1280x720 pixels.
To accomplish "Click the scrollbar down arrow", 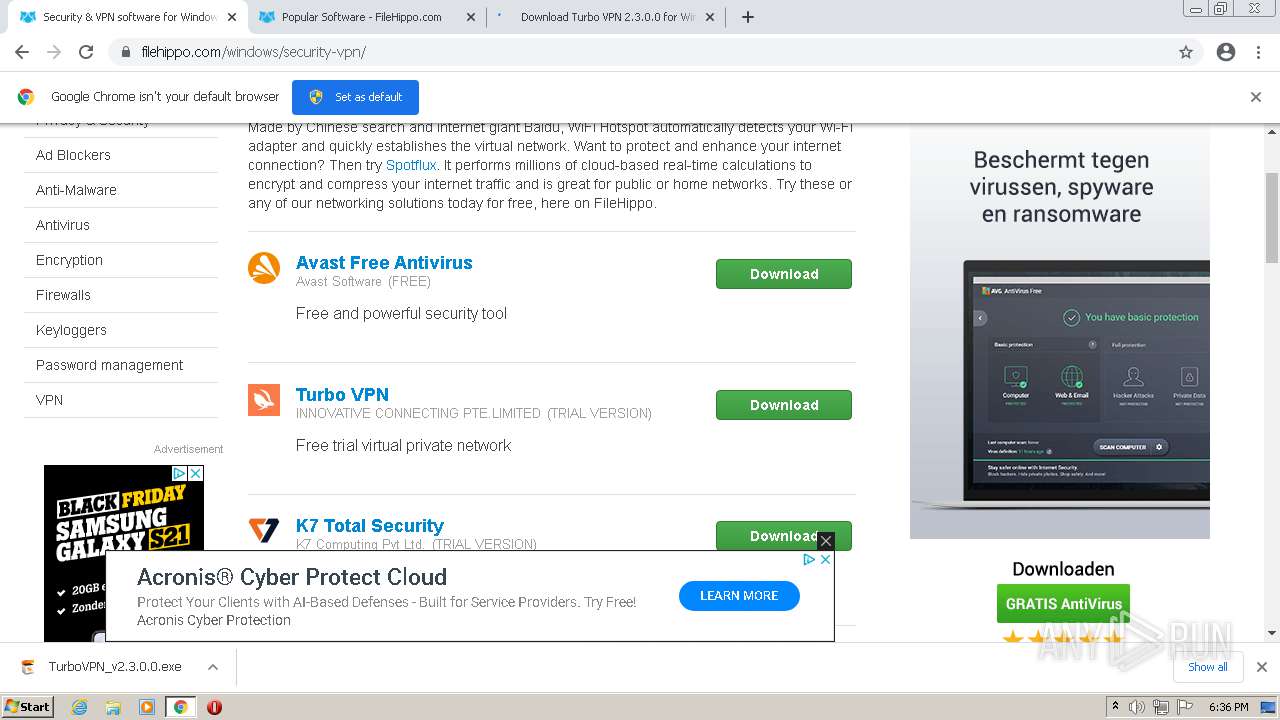I will [x=1272, y=633].
